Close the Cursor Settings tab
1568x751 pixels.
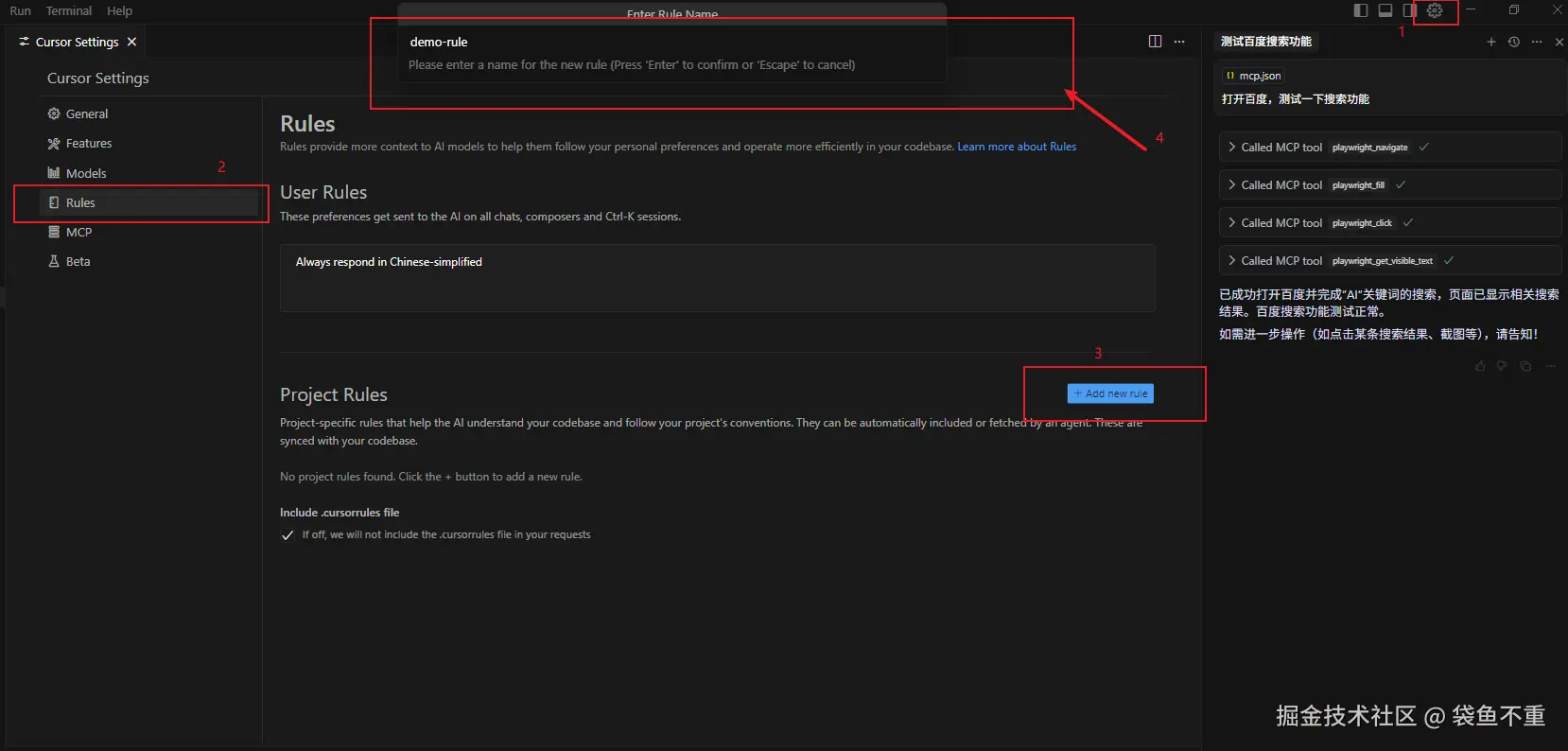132,42
